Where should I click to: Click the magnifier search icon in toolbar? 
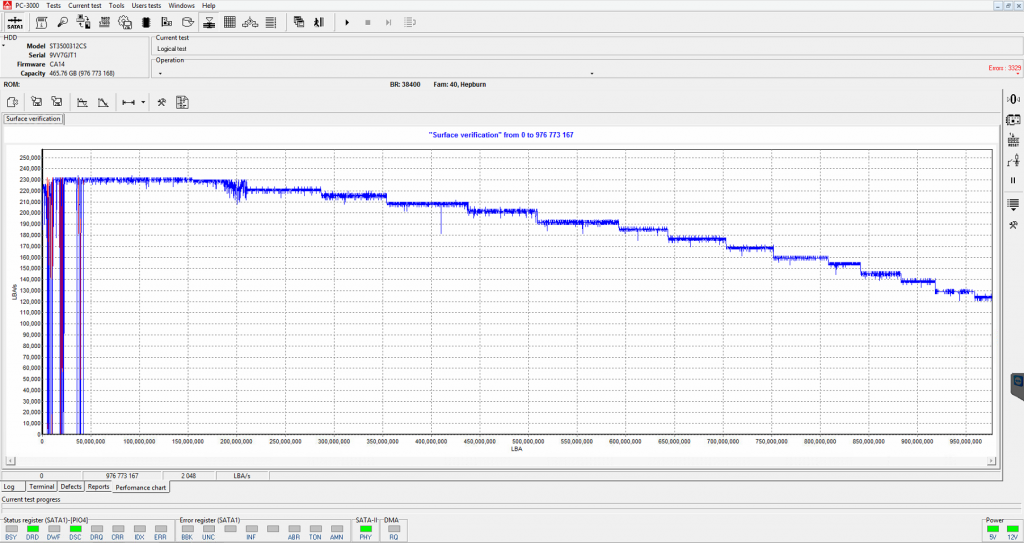[62, 22]
